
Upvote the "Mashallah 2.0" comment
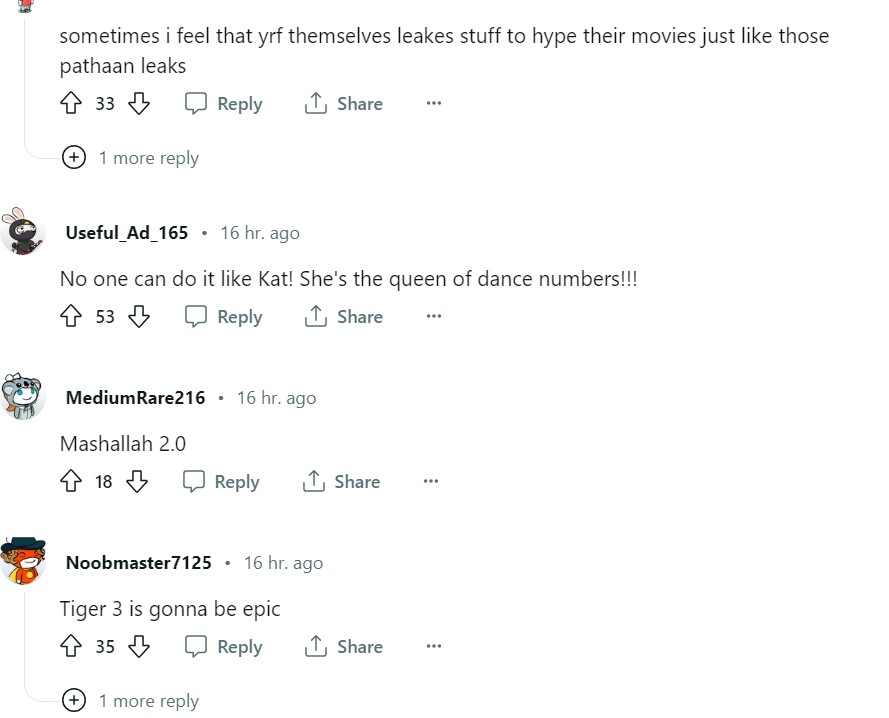coord(71,482)
